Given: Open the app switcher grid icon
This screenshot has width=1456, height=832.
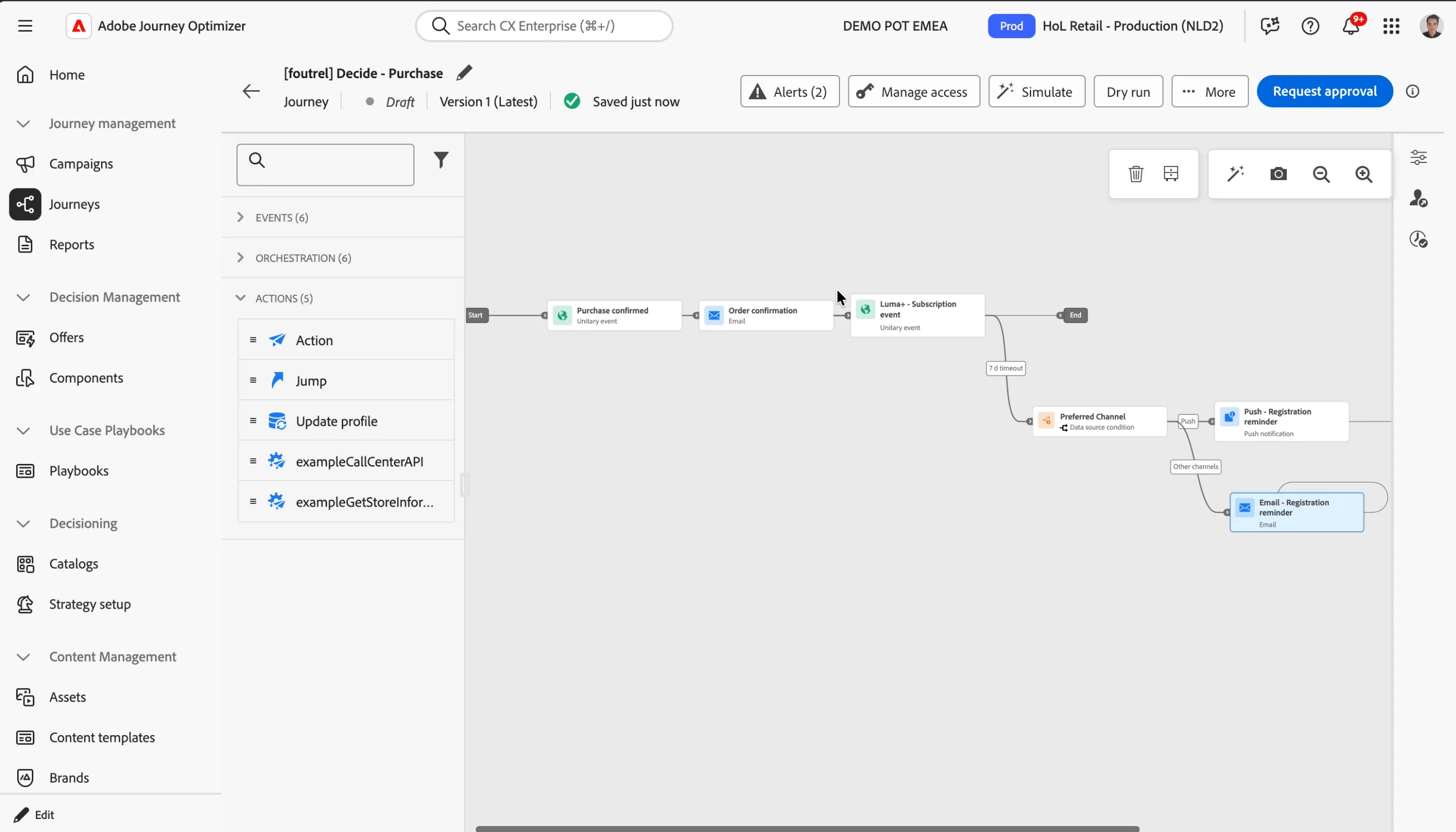Looking at the screenshot, I should [1391, 26].
